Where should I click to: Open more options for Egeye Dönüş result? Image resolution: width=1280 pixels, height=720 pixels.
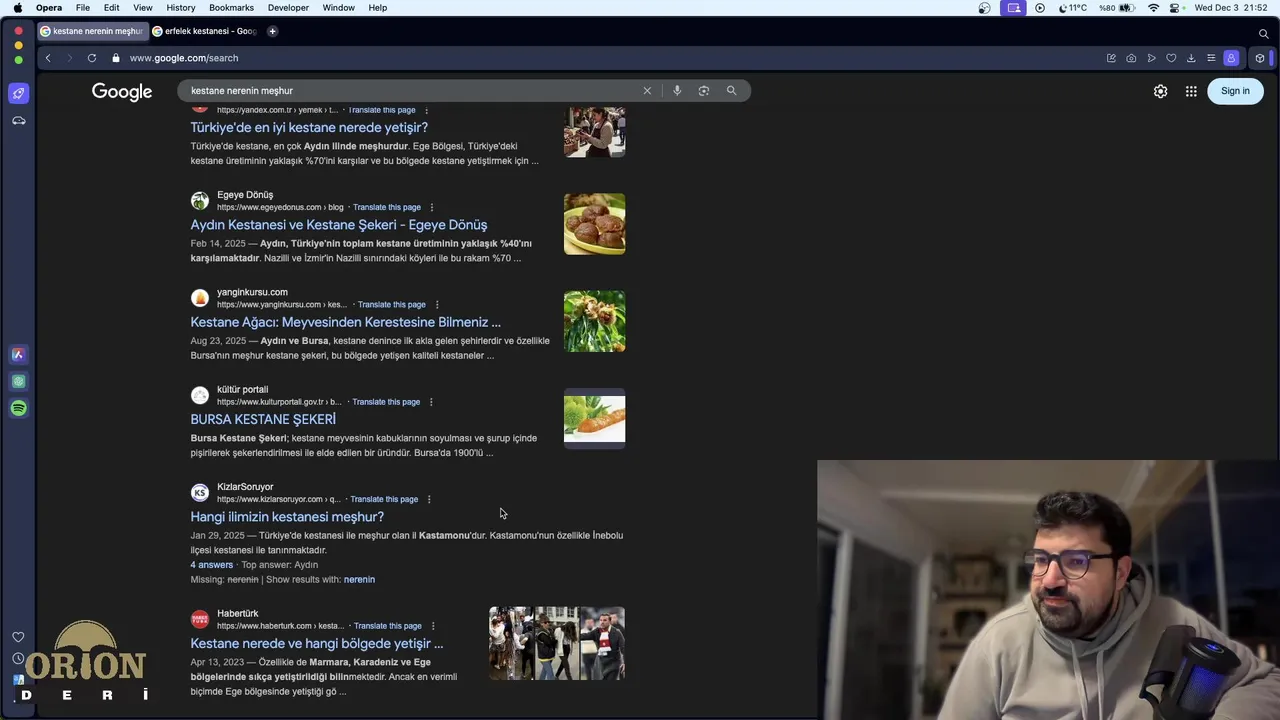pyautogui.click(x=432, y=207)
